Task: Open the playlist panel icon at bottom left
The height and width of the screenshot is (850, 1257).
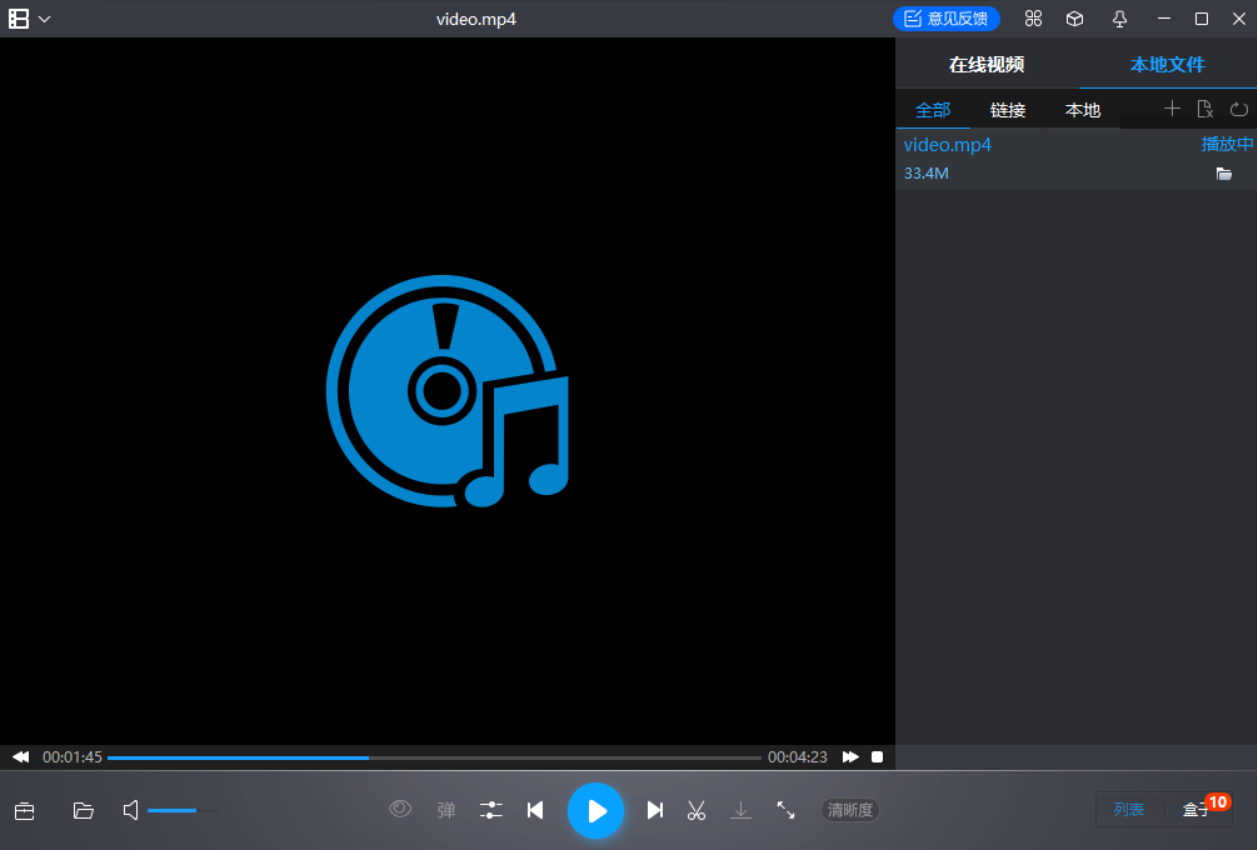Action: click(24, 810)
